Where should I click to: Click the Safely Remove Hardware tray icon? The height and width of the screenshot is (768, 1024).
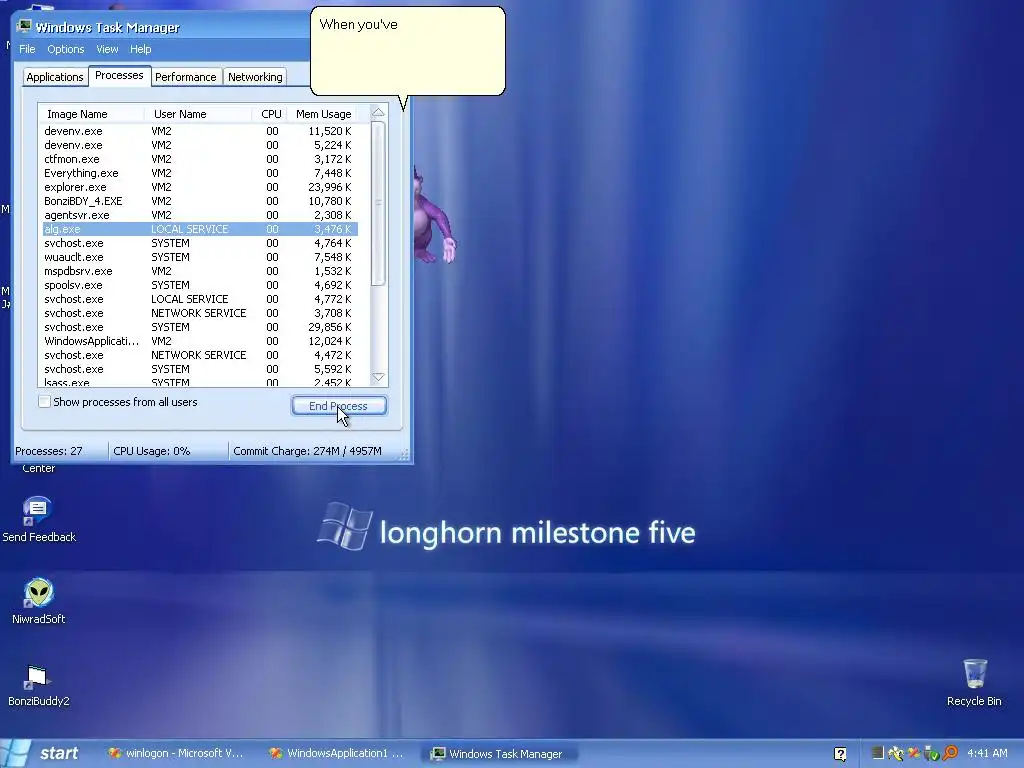[x=931, y=754]
